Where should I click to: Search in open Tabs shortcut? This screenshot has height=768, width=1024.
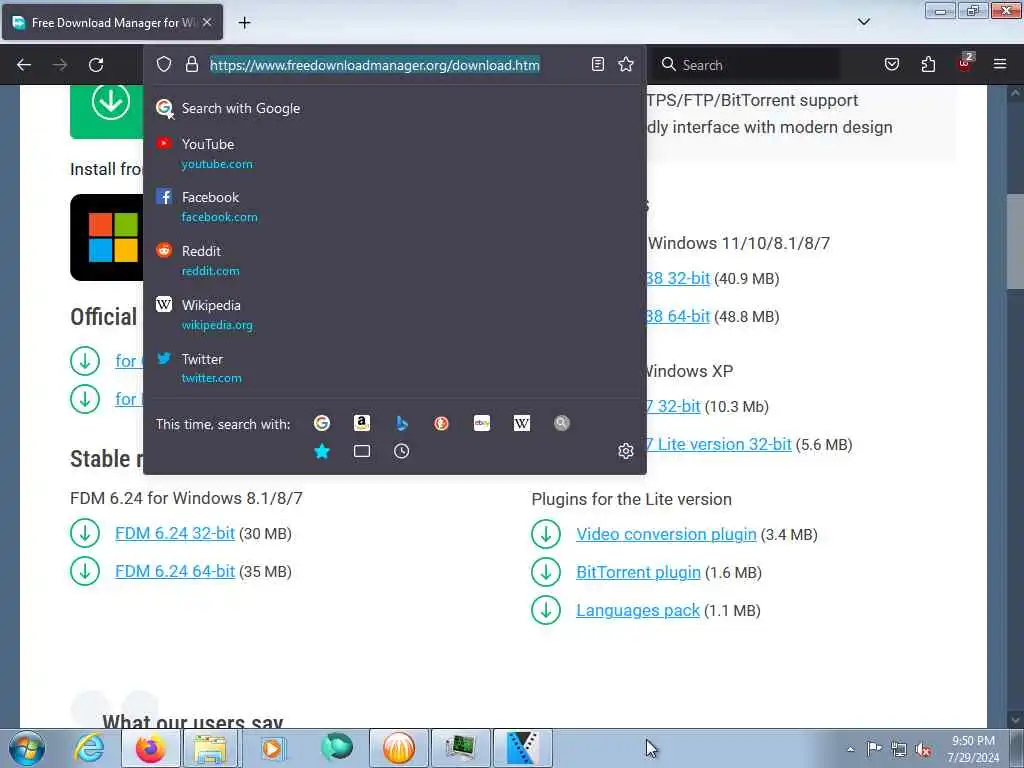(362, 451)
